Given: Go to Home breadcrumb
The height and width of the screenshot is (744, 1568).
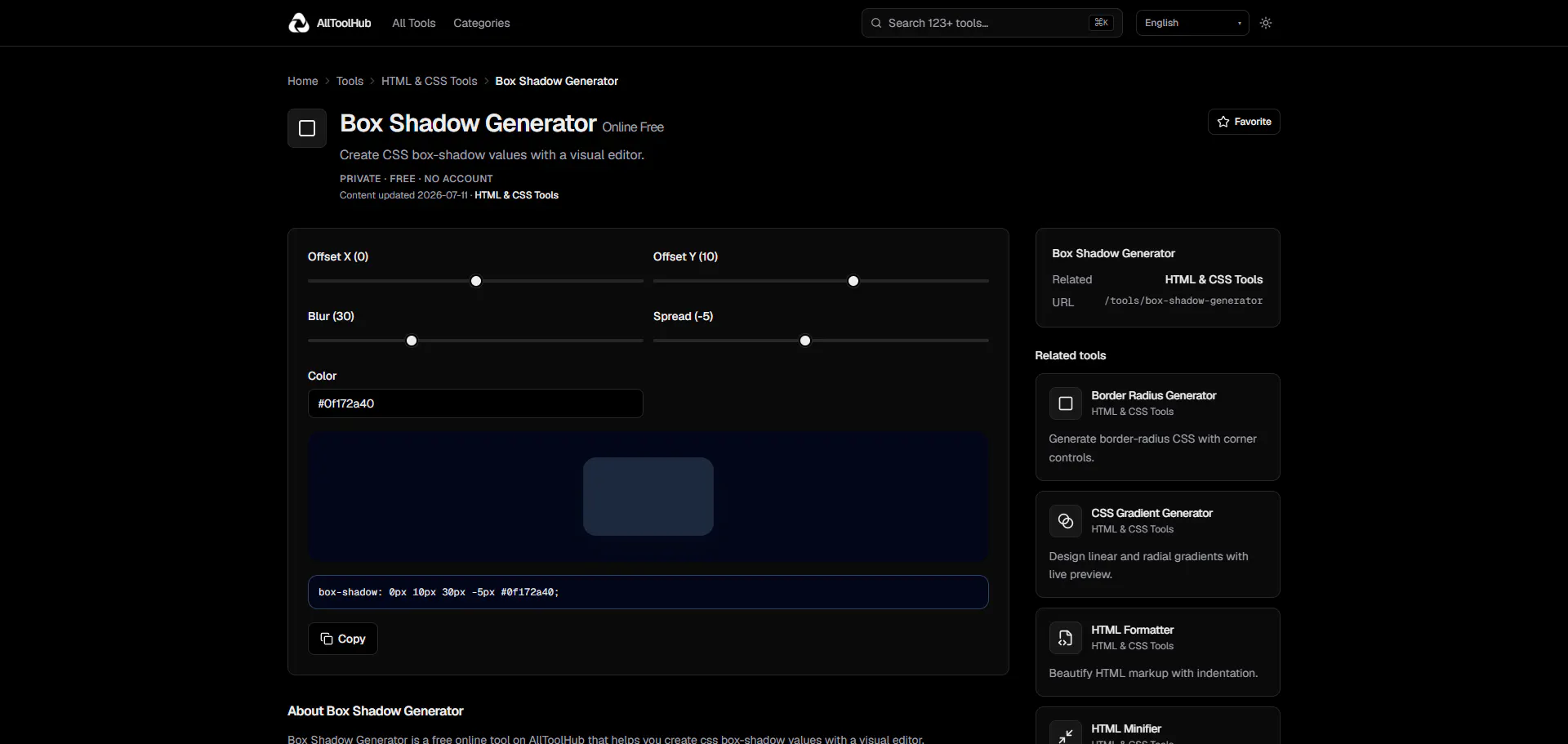Looking at the screenshot, I should [x=303, y=81].
